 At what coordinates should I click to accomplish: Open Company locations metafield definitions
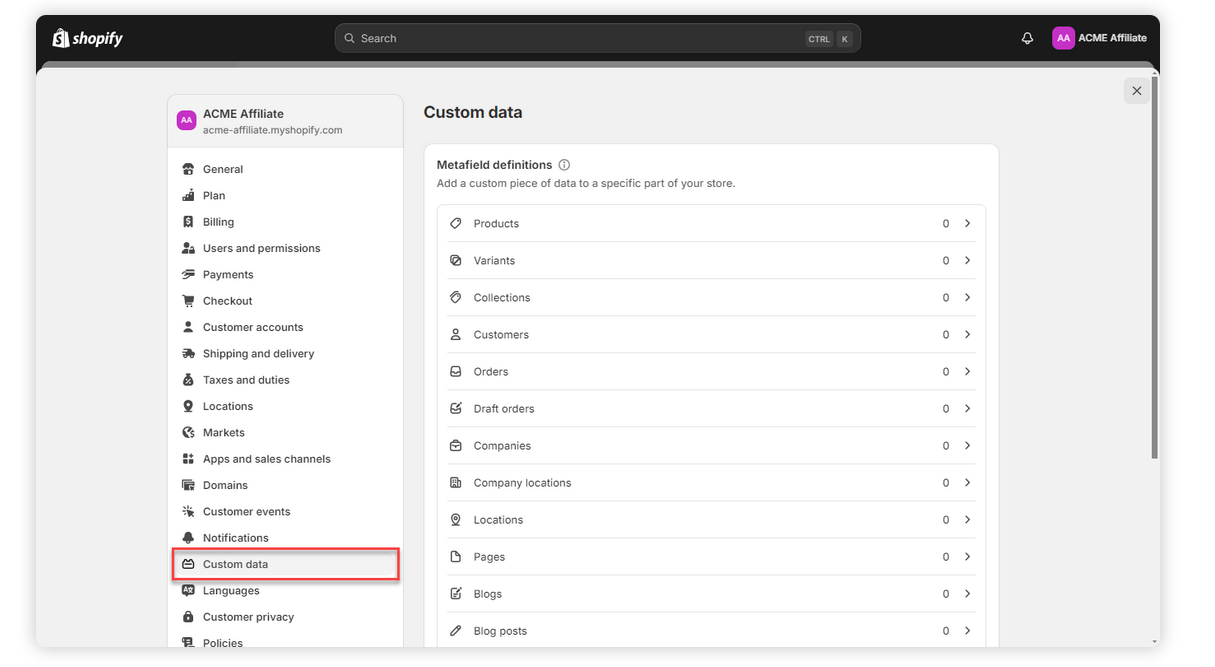coord(522,483)
